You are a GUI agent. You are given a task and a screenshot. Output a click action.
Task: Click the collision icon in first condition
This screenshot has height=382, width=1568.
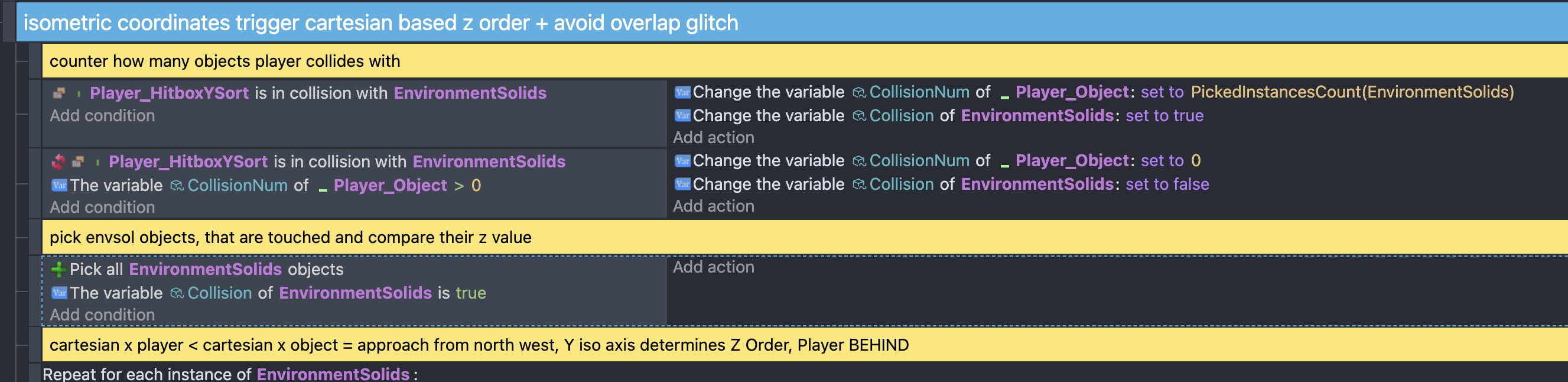tap(59, 93)
